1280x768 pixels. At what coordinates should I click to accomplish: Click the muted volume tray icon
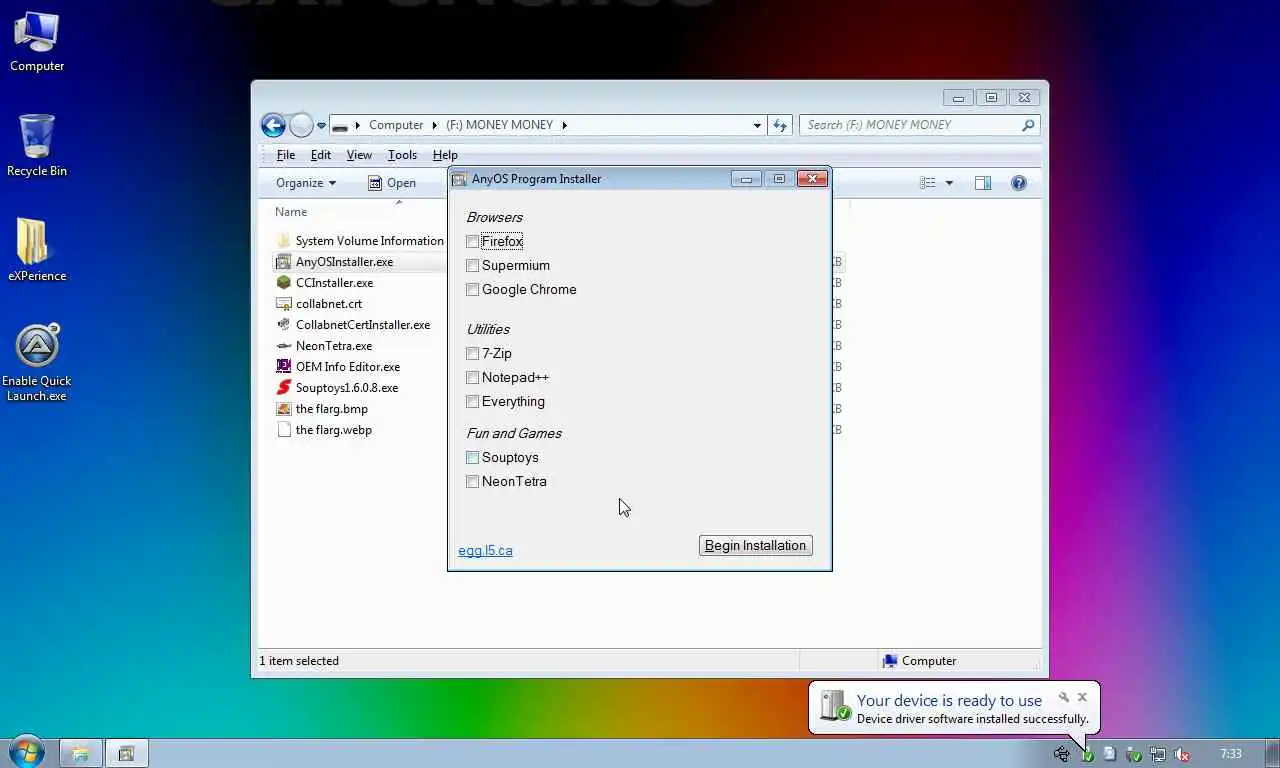coord(1182,755)
